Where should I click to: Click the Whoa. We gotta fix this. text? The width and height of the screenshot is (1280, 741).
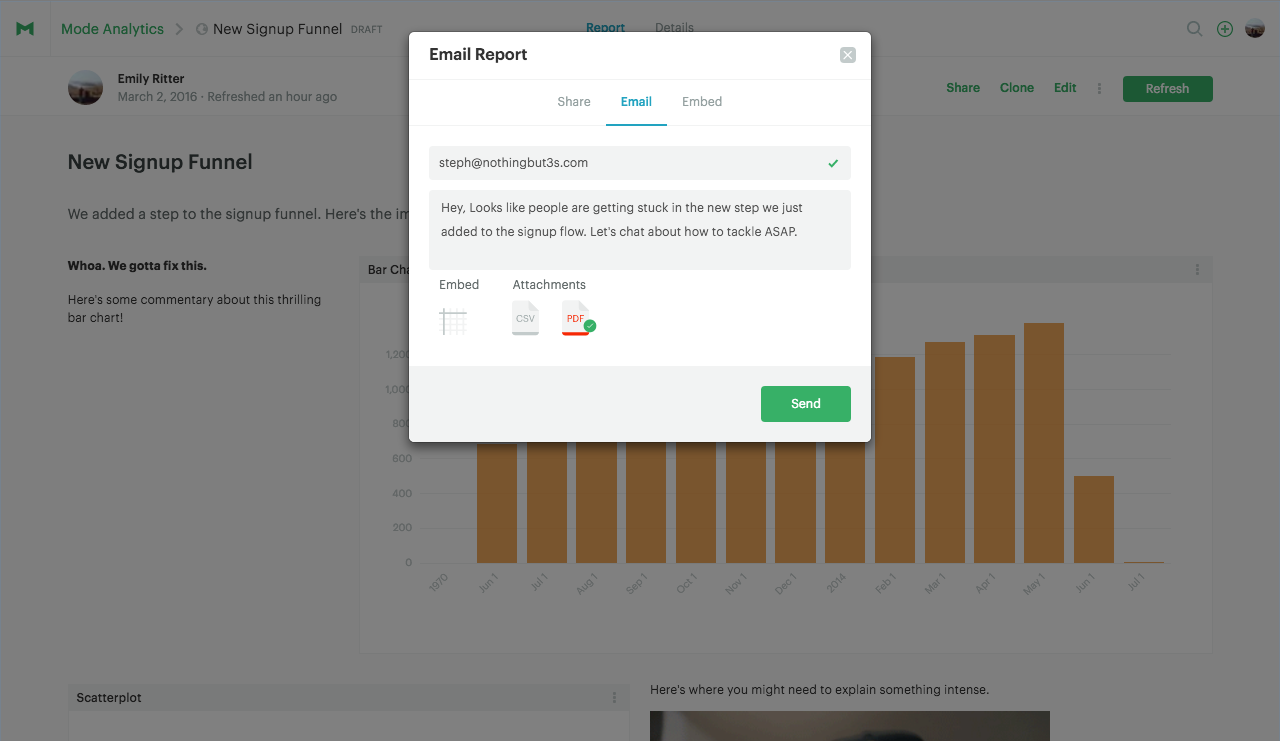137,266
